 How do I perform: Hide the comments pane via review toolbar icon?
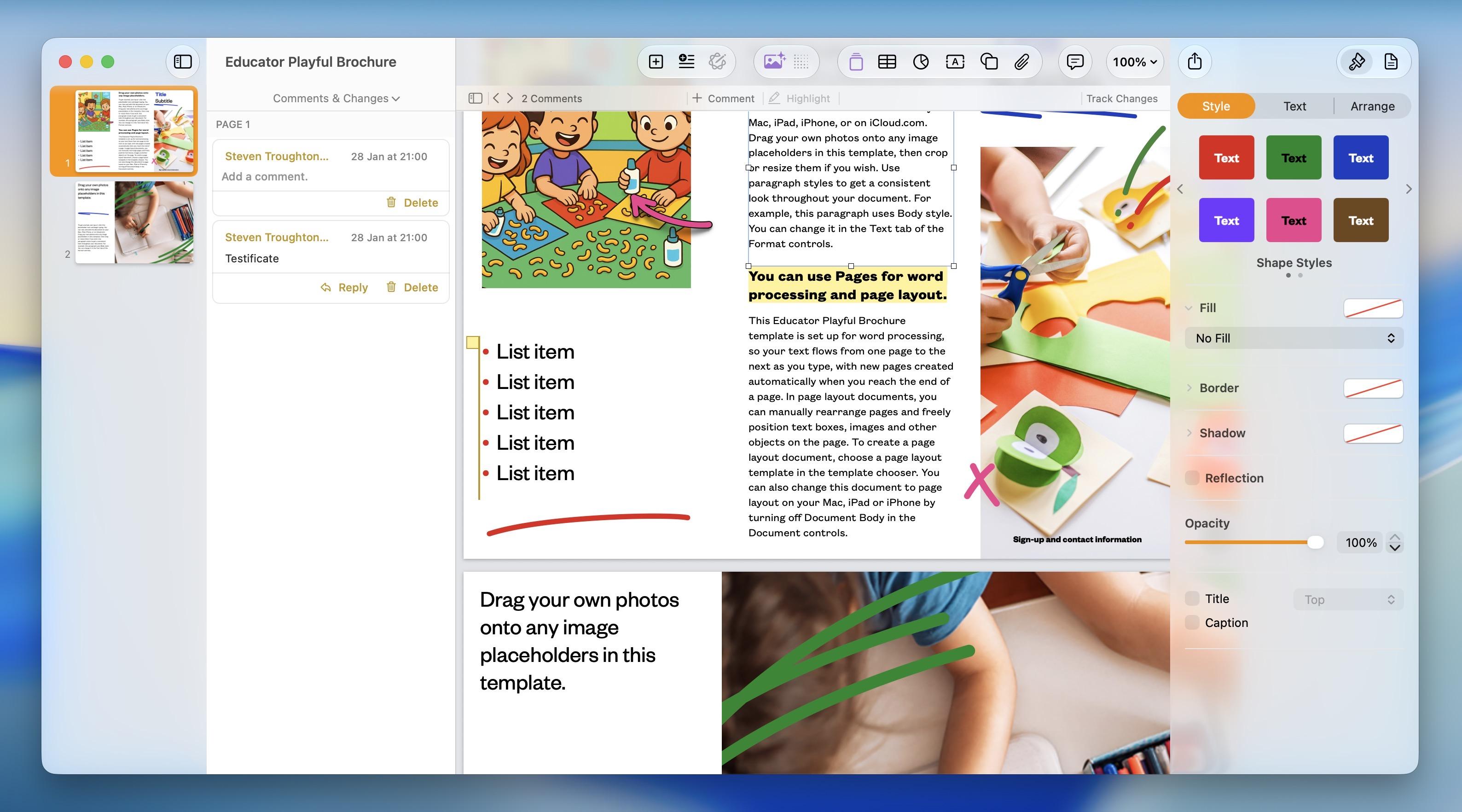[475, 98]
